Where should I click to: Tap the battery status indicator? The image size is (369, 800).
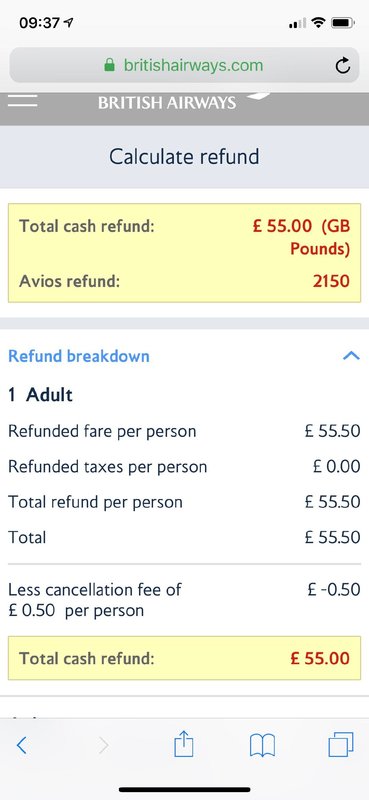click(342, 23)
